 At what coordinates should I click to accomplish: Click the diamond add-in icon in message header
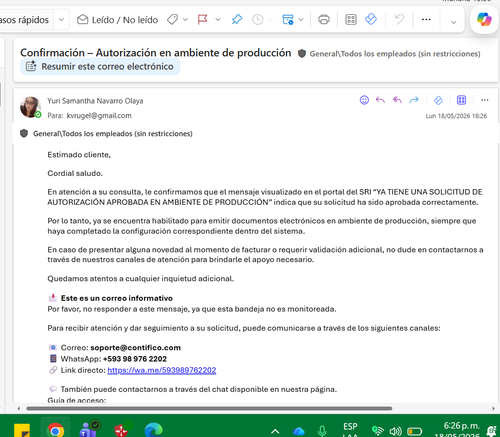click(438, 100)
